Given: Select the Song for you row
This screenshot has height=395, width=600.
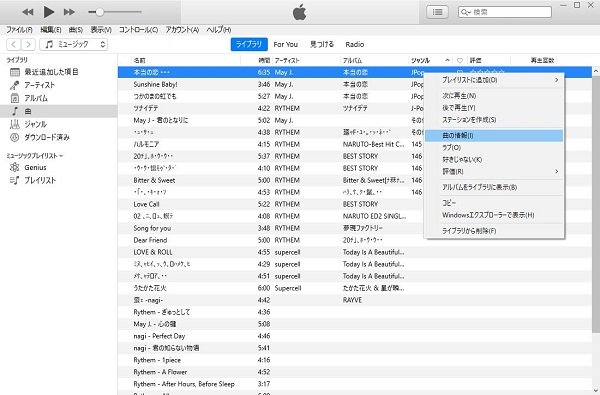Looking at the screenshot, I should 355,228.
